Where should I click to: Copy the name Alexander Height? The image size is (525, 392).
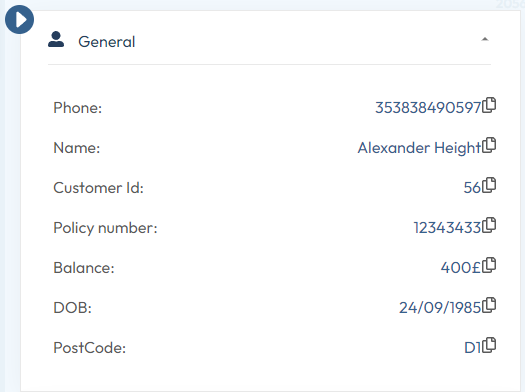(489, 145)
